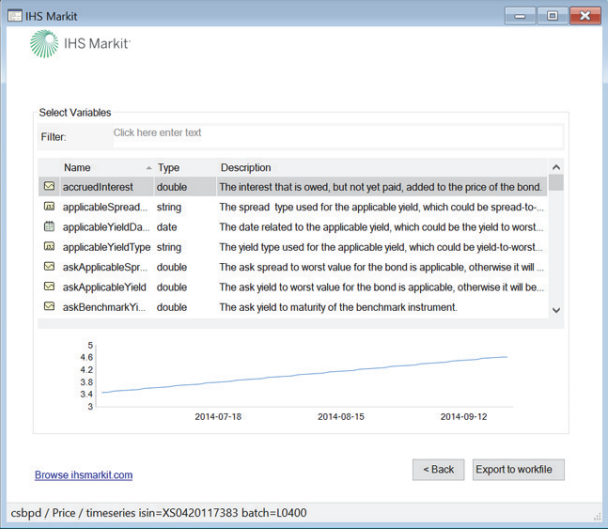Click the 2014-09-12 chart axis label
This screenshot has height=529, width=608.
(463, 417)
